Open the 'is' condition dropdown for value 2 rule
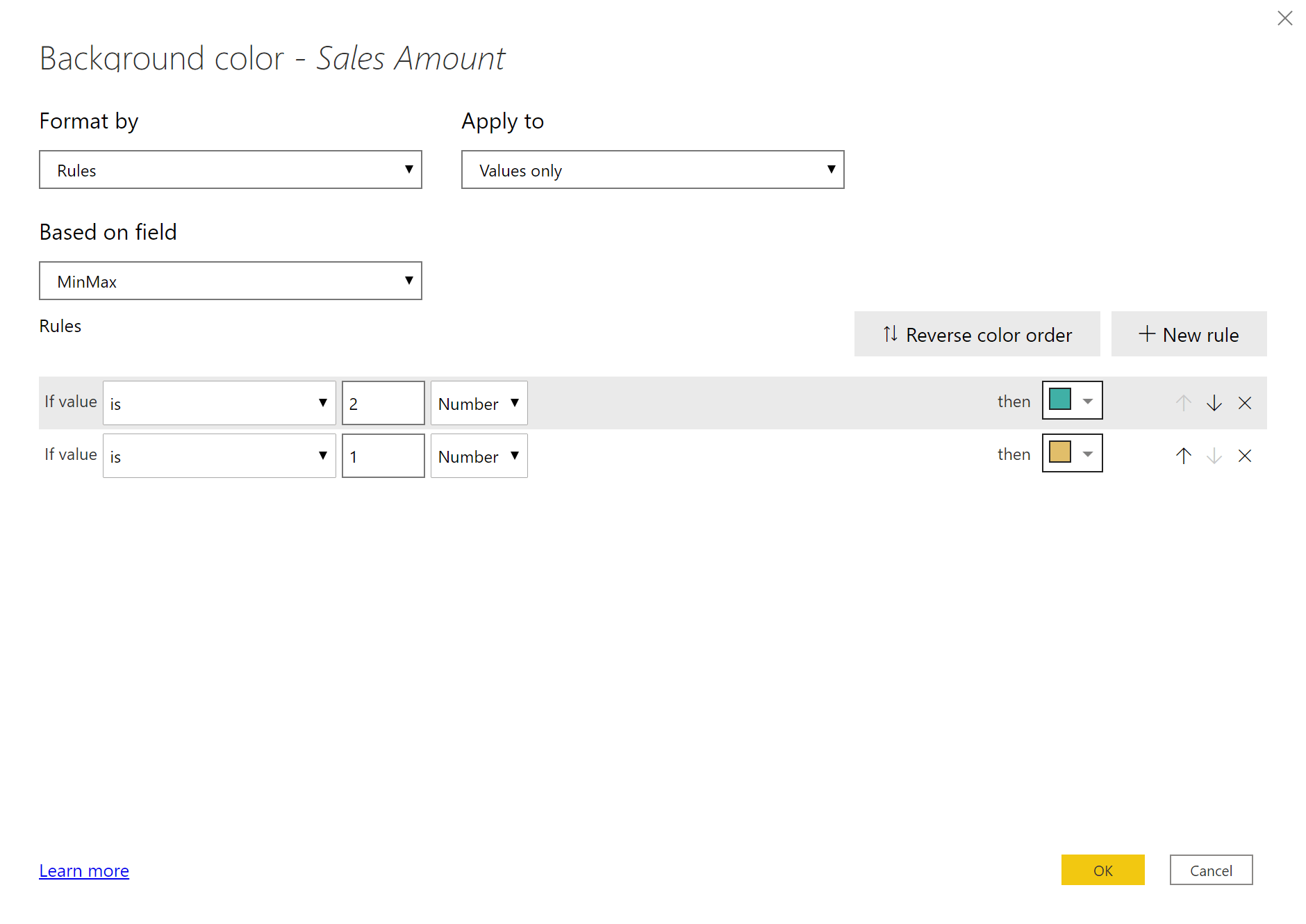The image size is (1306, 924). coord(220,403)
